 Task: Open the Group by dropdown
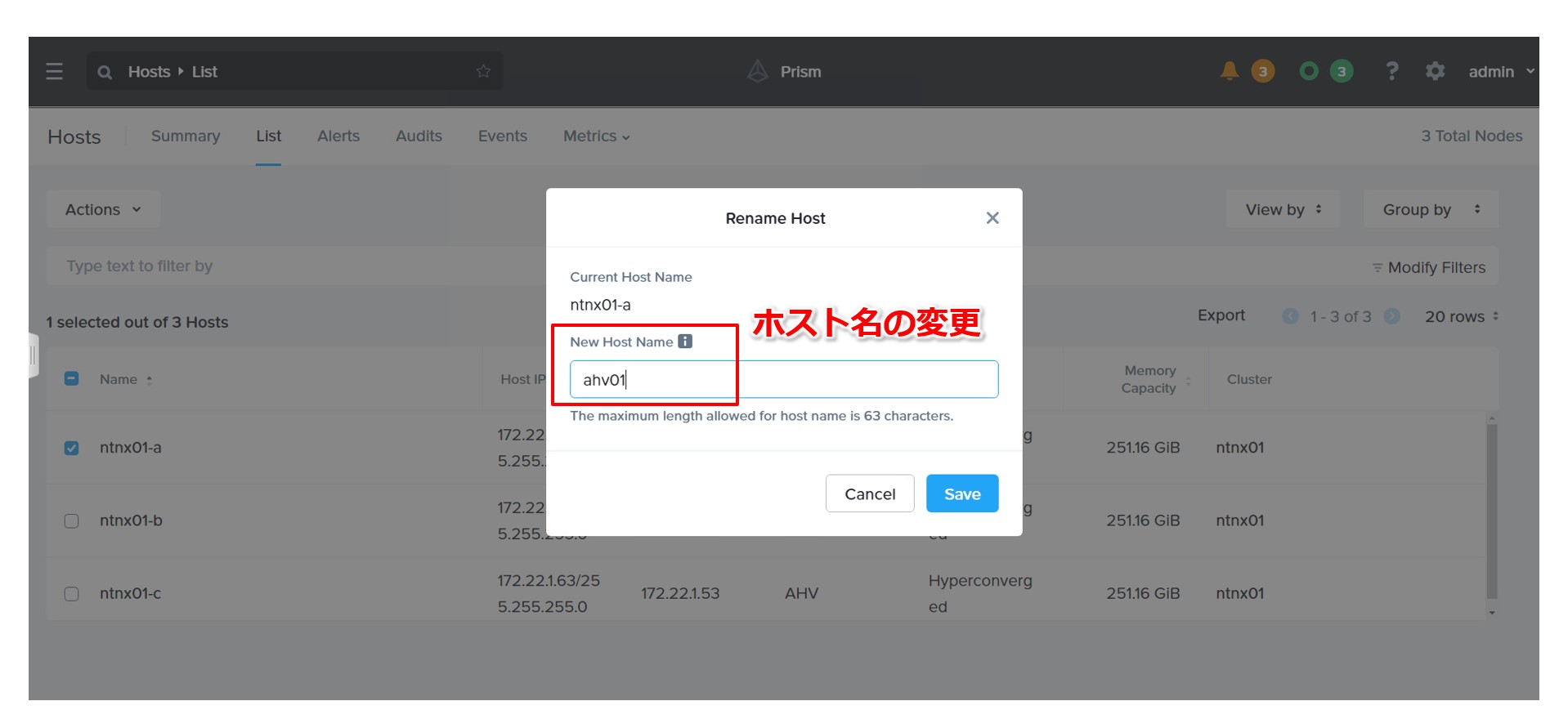(x=1431, y=209)
